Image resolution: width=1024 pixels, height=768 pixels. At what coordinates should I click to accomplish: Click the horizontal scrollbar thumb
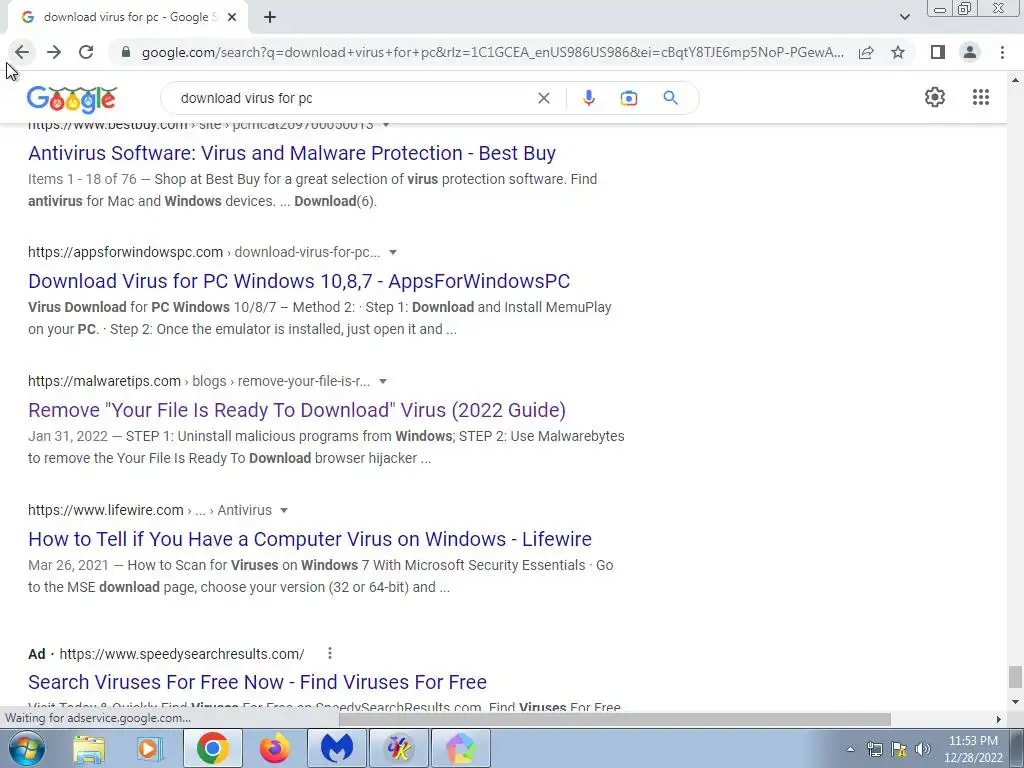615,719
